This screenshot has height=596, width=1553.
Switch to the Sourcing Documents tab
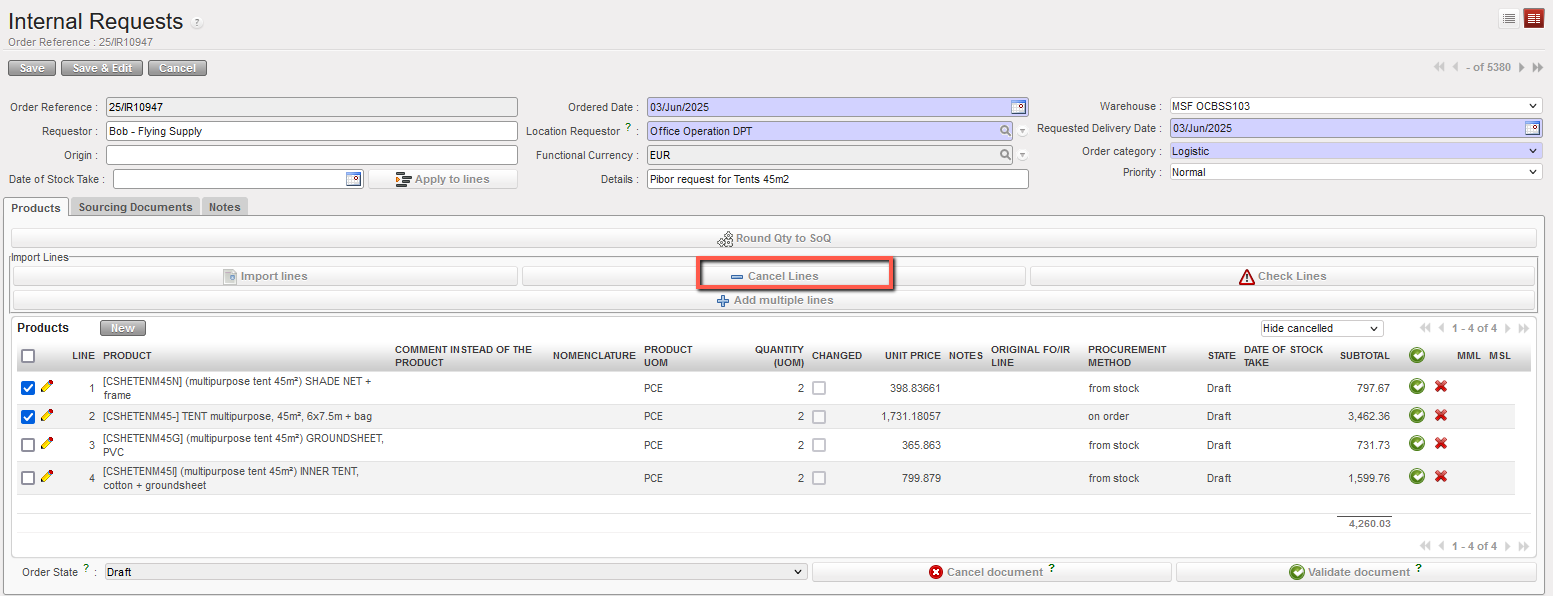(135, 207)
